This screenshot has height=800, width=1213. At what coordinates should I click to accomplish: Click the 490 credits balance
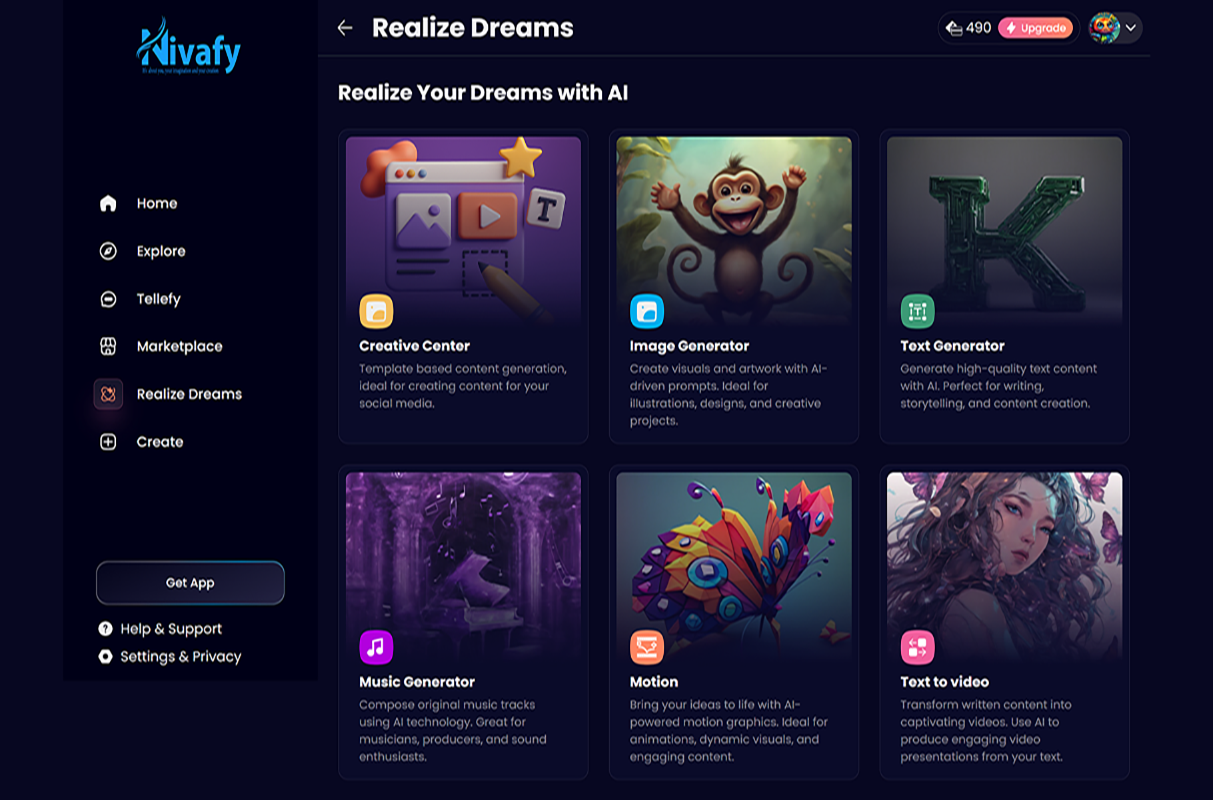[x=967, y=28]
